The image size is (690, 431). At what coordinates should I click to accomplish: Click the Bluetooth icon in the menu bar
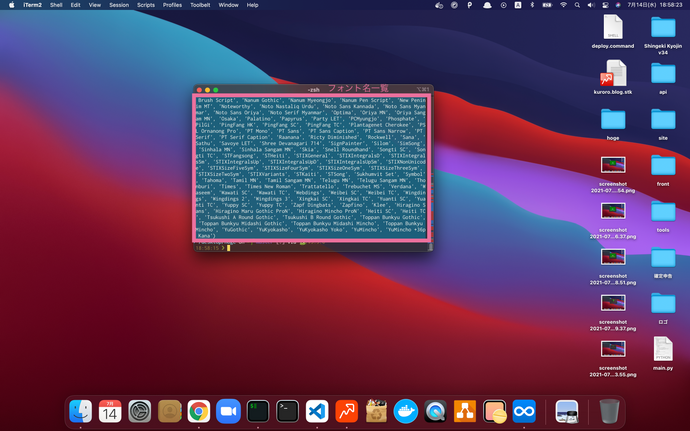[532, 5]
